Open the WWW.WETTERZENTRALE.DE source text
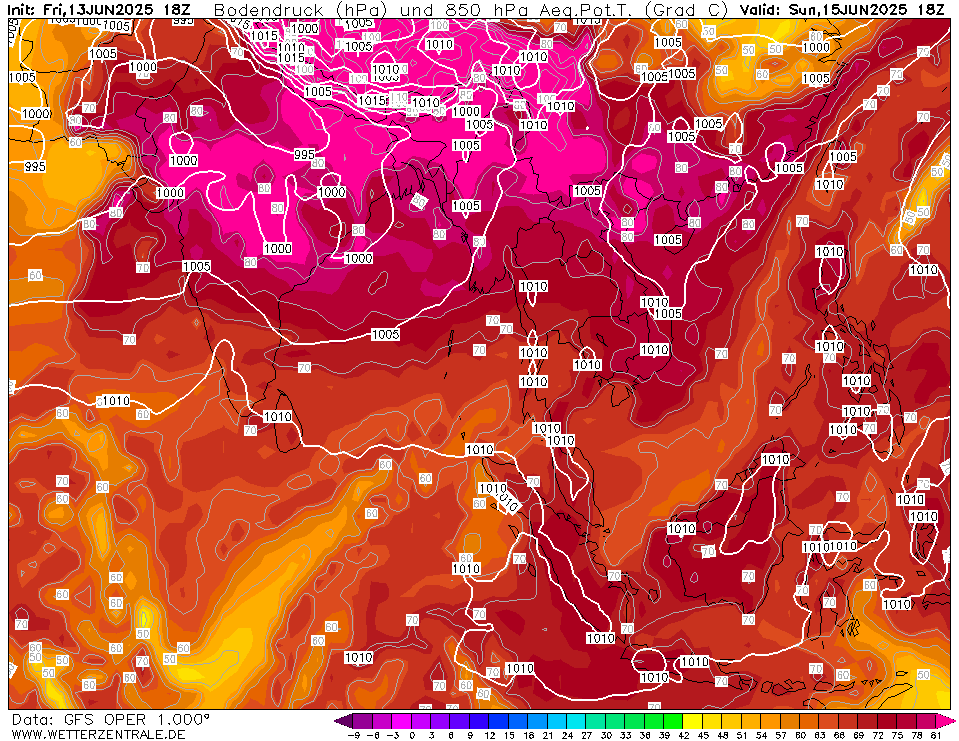959x741 pixels. click(x=98, y=734)
